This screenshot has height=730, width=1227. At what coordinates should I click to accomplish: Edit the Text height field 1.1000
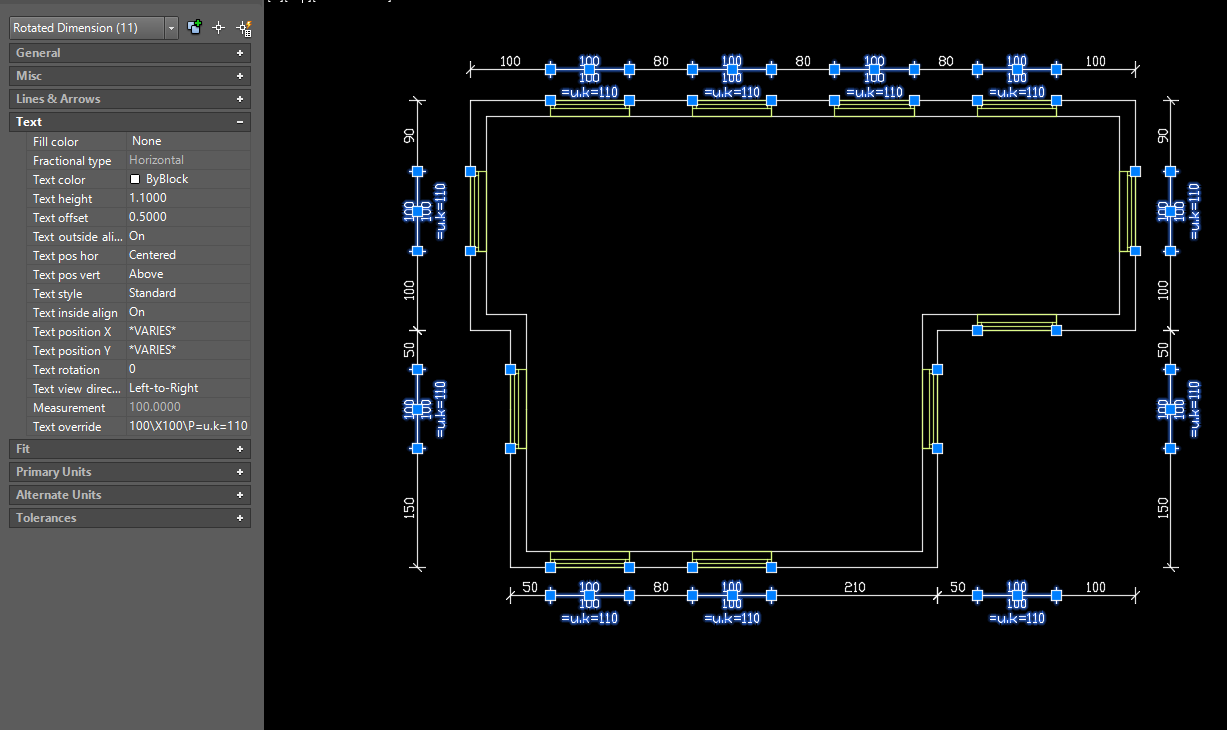coord(188,198)
